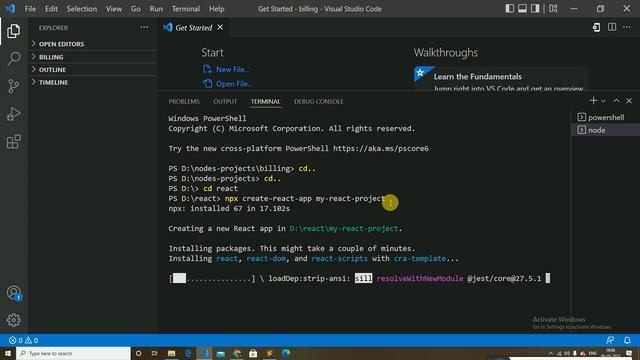Viewport: 640px width, 360px height.
Task: Close the terminal panel
Action: pyautogui.click(x=629, y=100)
